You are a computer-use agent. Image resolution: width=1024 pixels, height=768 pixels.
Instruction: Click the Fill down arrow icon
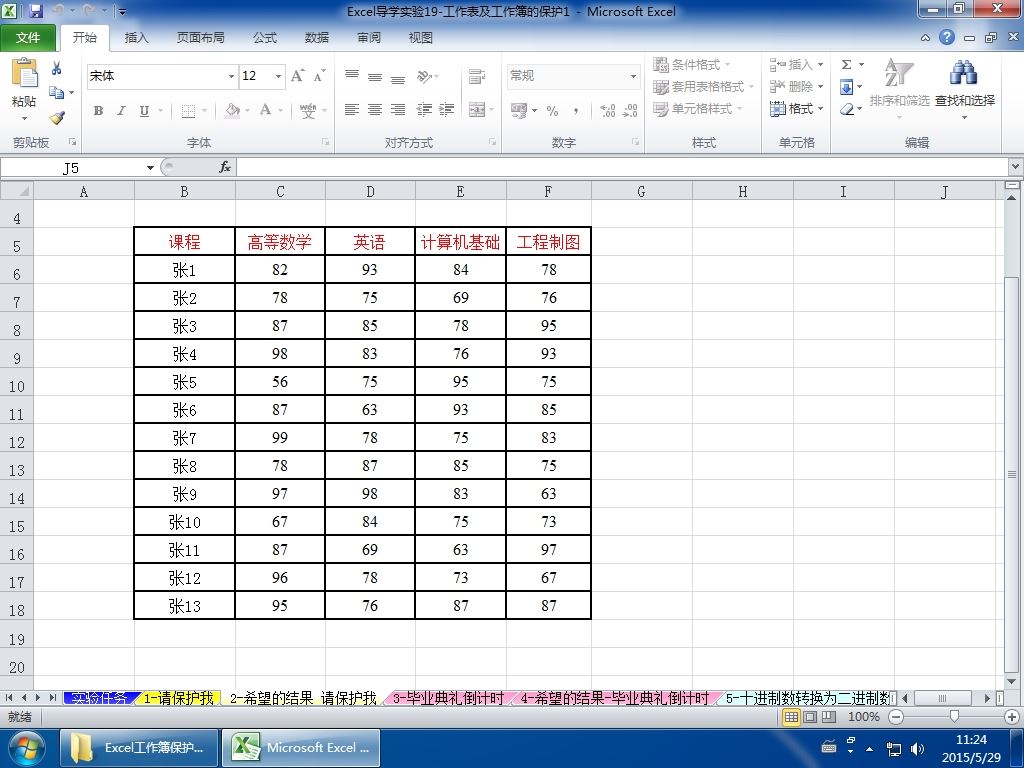coord(846,87)
